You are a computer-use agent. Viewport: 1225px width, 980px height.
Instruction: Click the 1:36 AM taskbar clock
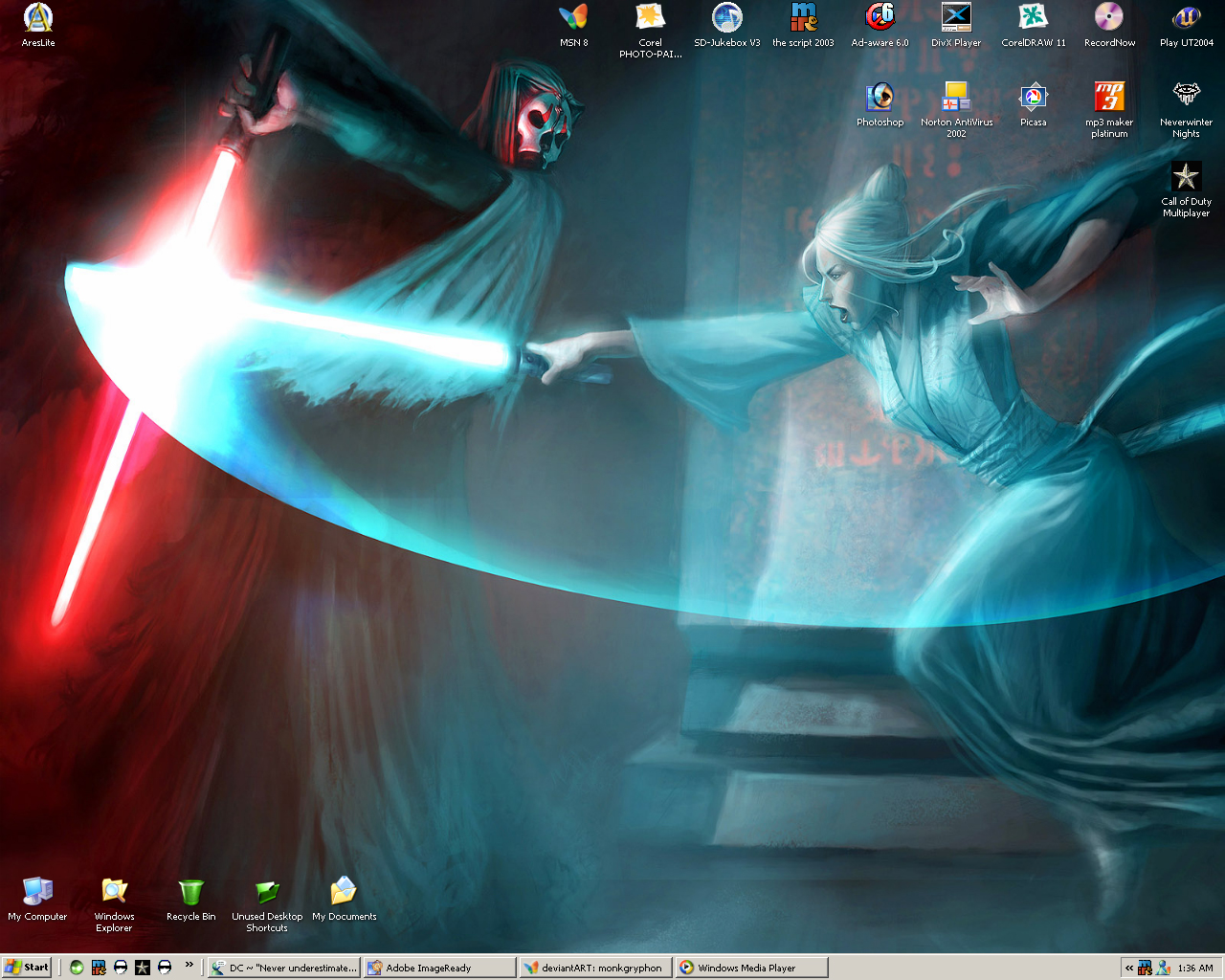click(x=1195, y=968)
